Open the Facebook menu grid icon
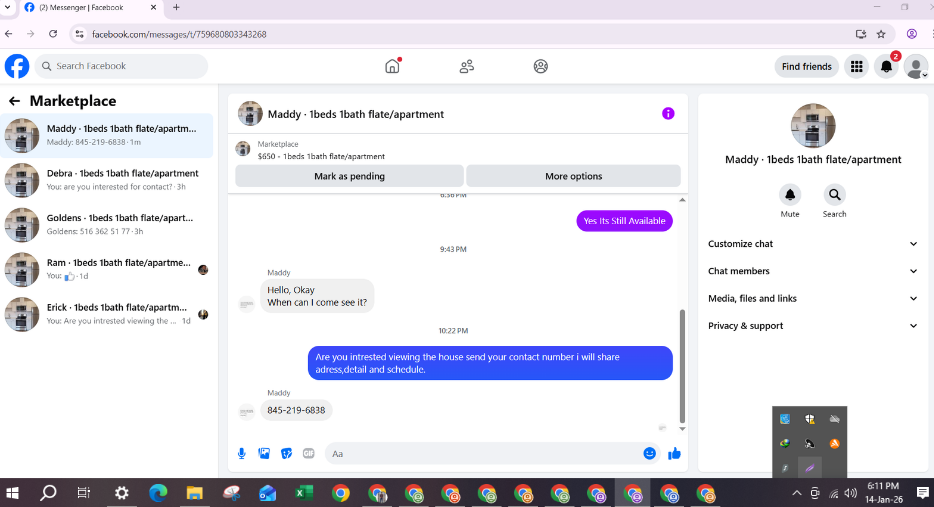934x507 pixels. tap(857, 66)
